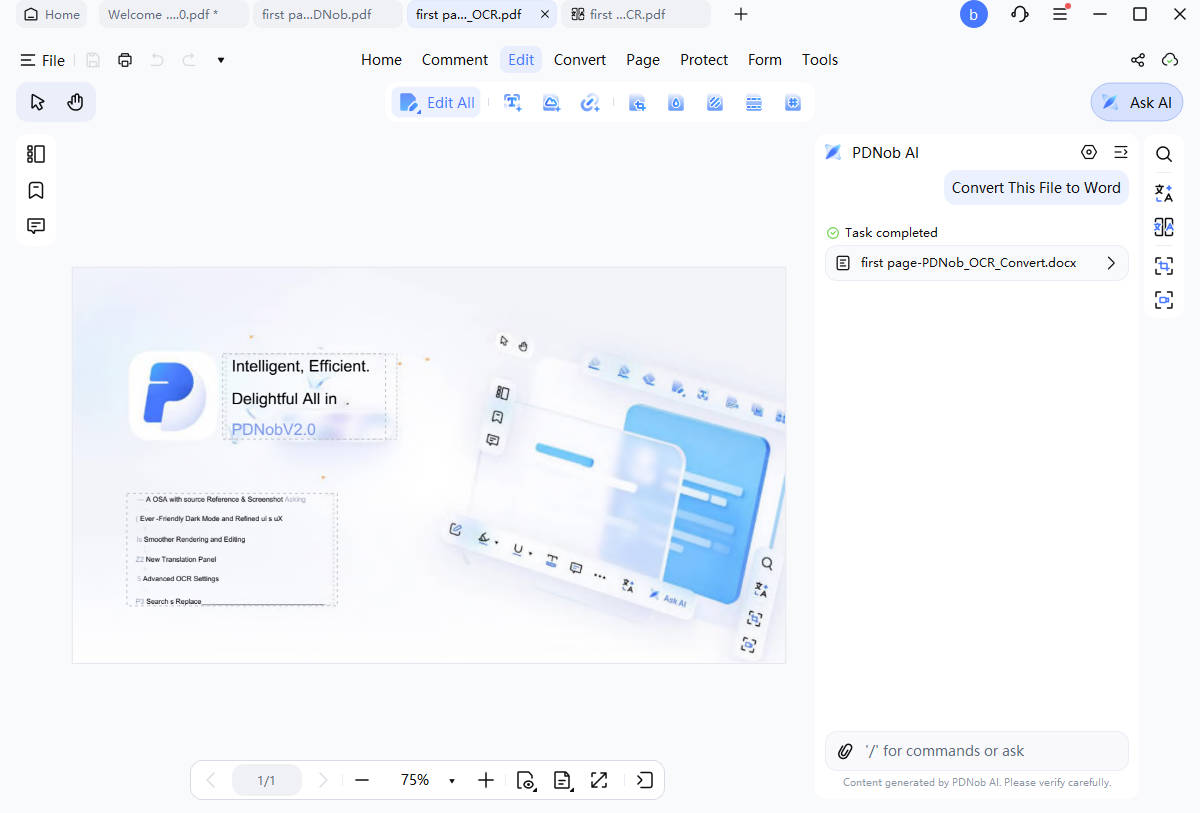Select the Add Image tool

point(551,102)
